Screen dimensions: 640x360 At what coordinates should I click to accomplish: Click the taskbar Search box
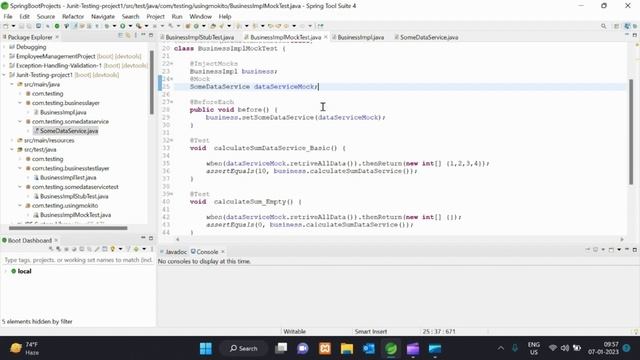(x=243, y=349)
